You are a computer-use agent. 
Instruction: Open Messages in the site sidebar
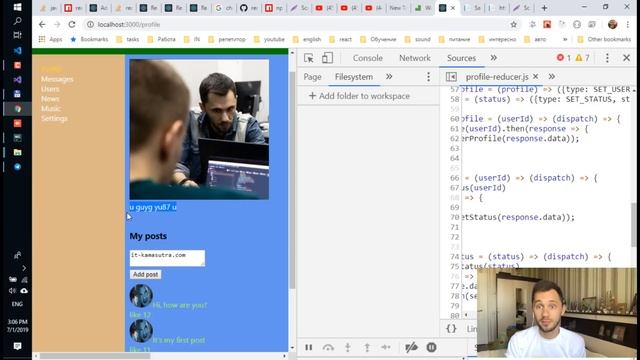tap(57, 79)
